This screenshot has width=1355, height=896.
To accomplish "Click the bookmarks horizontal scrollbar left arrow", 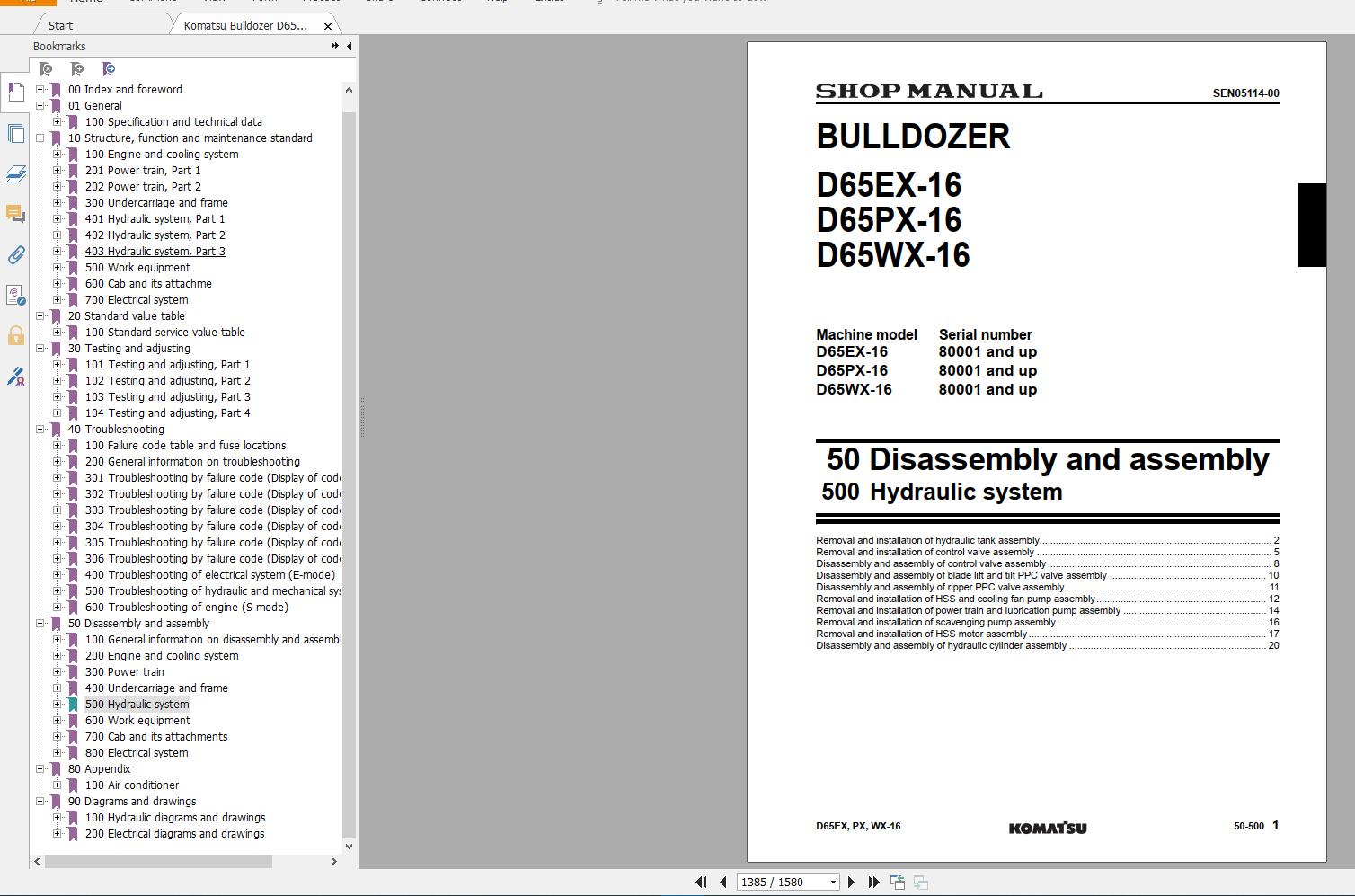I will (x=37, y=861).
